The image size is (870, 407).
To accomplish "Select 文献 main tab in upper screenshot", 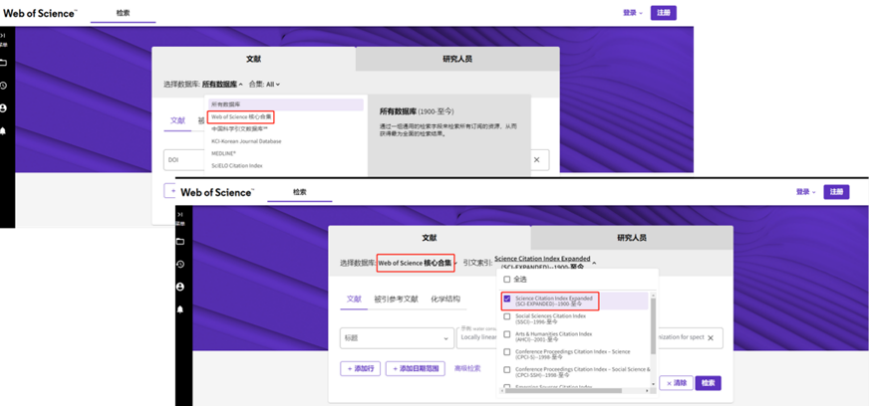I will [254, 59].
